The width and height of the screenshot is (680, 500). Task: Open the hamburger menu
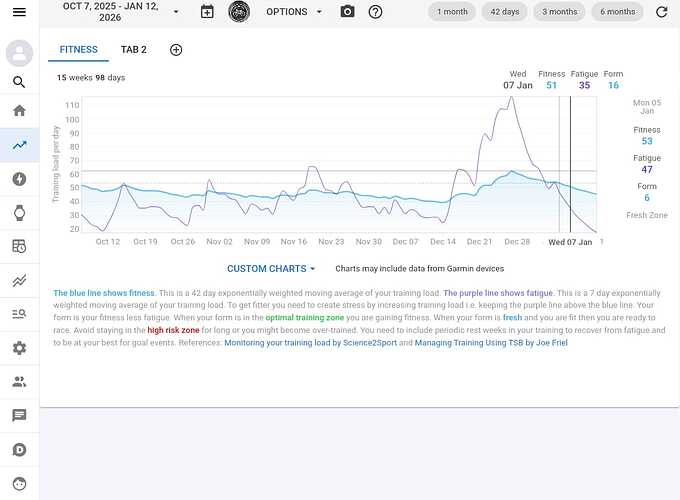(x=19, y=12)
